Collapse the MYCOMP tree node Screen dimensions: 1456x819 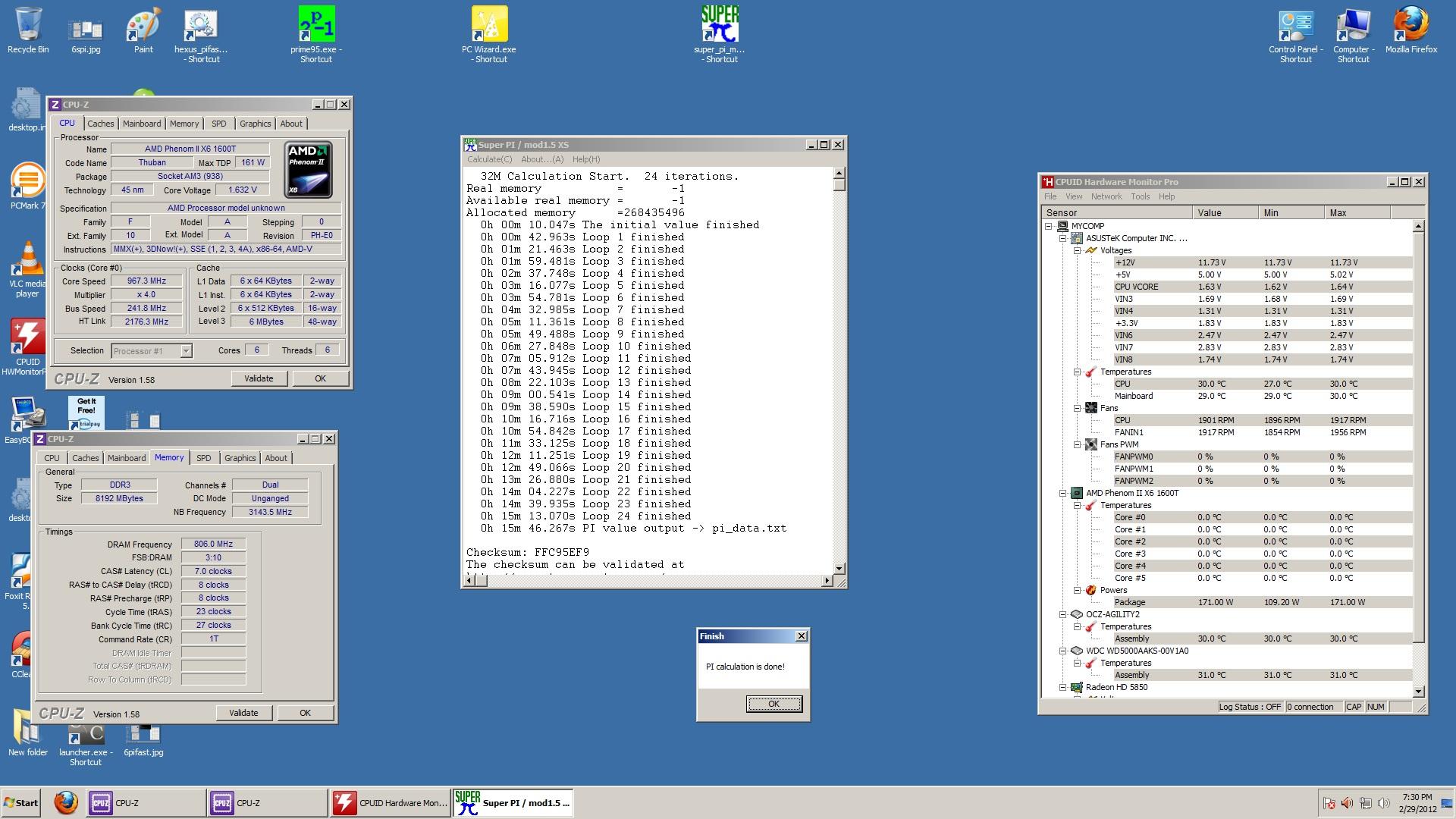[x=1049, y=226]
